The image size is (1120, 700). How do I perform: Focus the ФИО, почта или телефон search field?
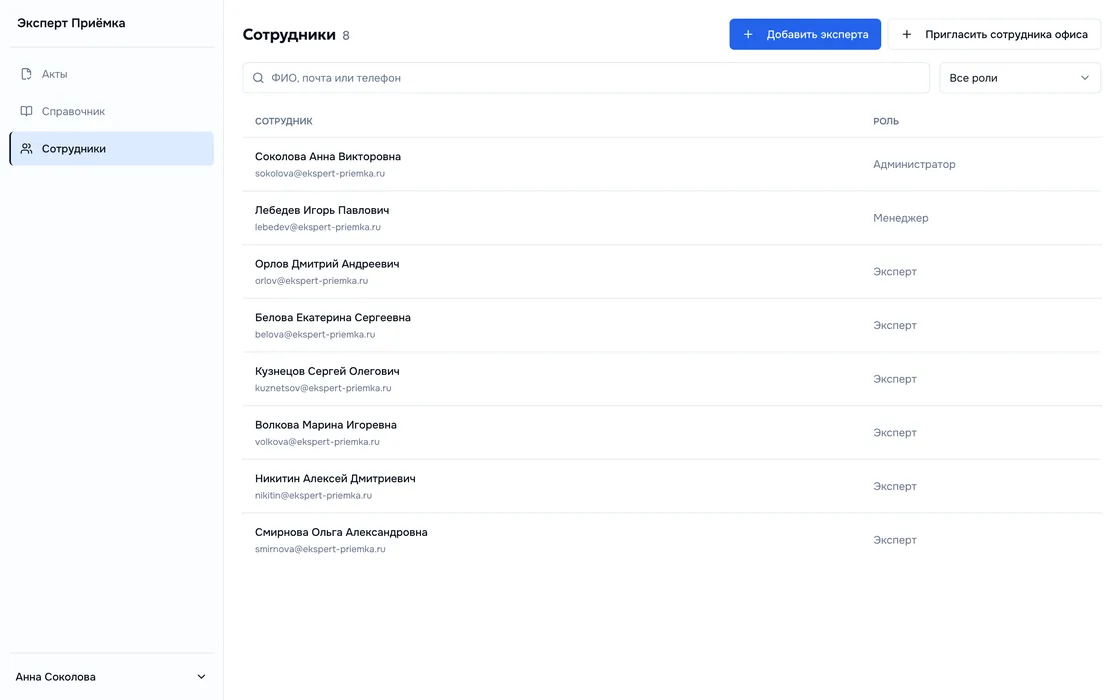(x=586, y=78)
